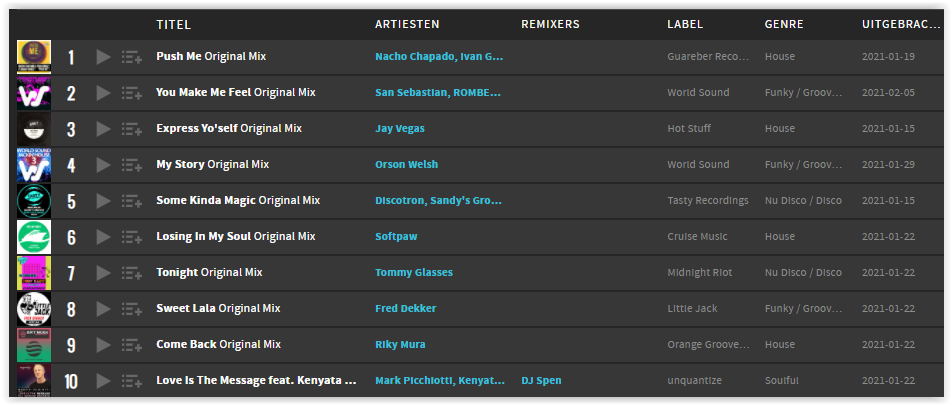Open remixer link DJ Spen

tap(541, 381)
